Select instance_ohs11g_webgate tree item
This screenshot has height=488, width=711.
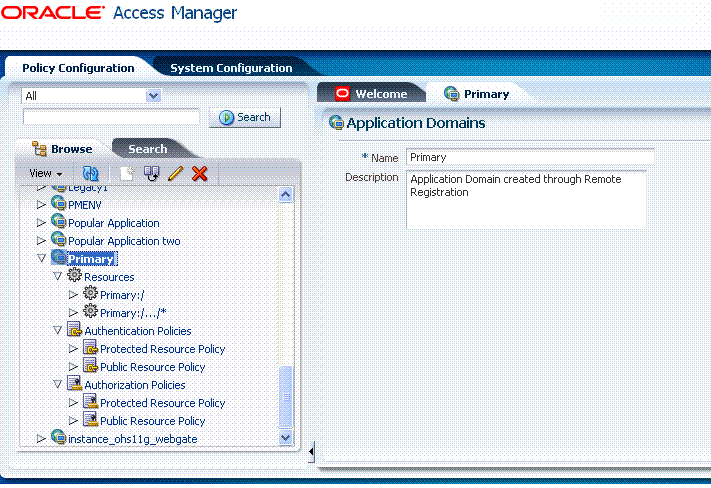click(132, 439)
